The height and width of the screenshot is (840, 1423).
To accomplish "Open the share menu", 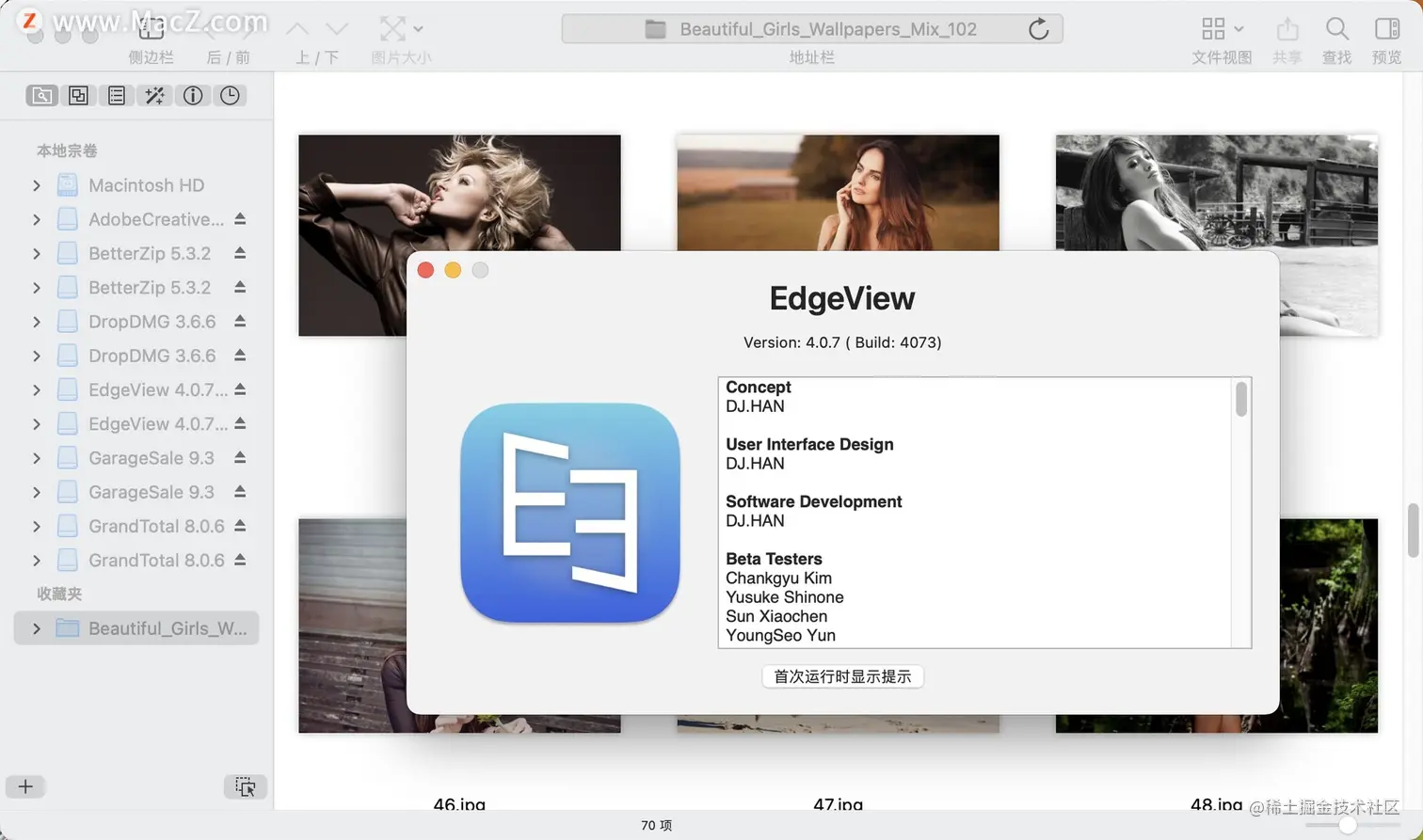I will (1287, 29).
